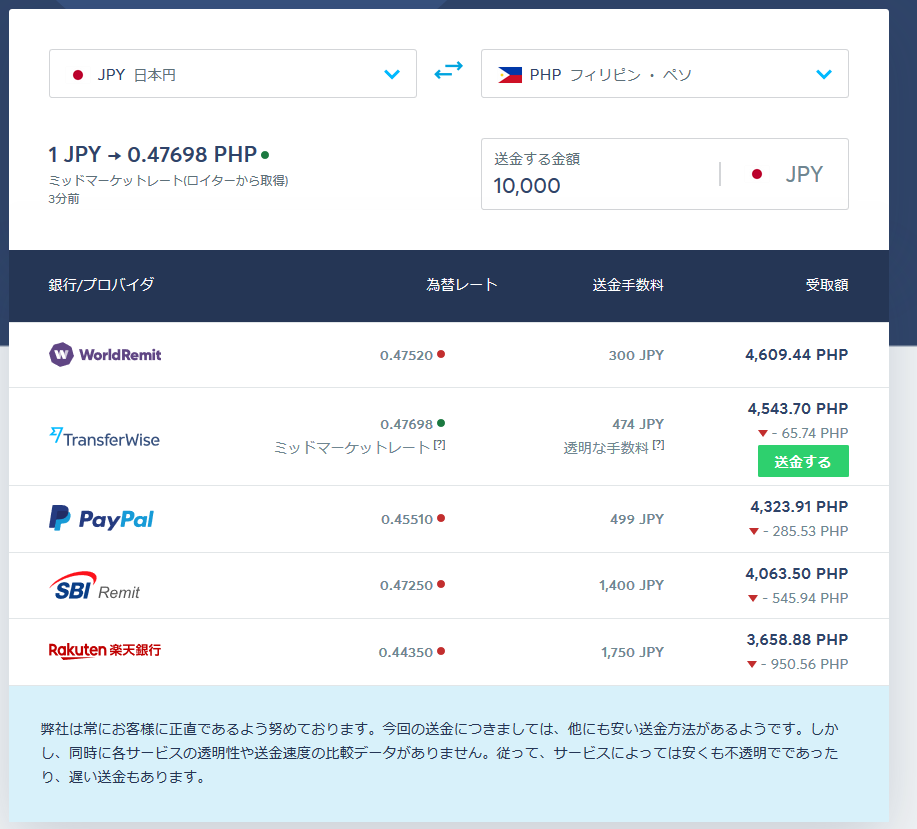Select Rakuten amount 3,658.88 PHP
Viewport: 917px width, 829px height.
click(x=797, y=640)
